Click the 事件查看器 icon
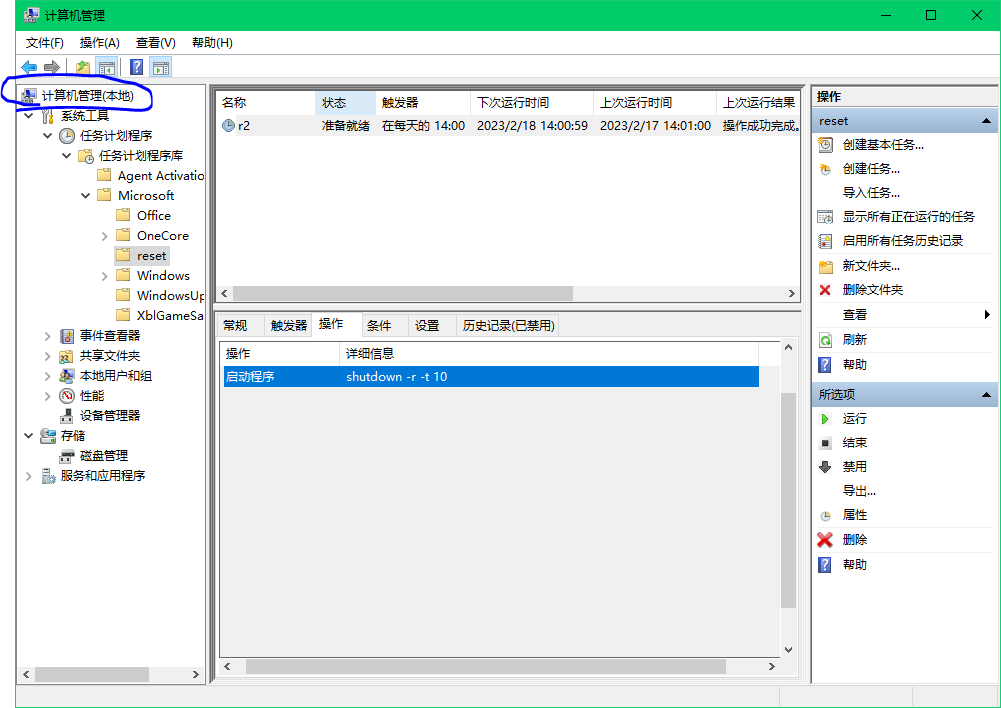The height and width of the screenshot is (708, 1001). click(x=66, y=336)
